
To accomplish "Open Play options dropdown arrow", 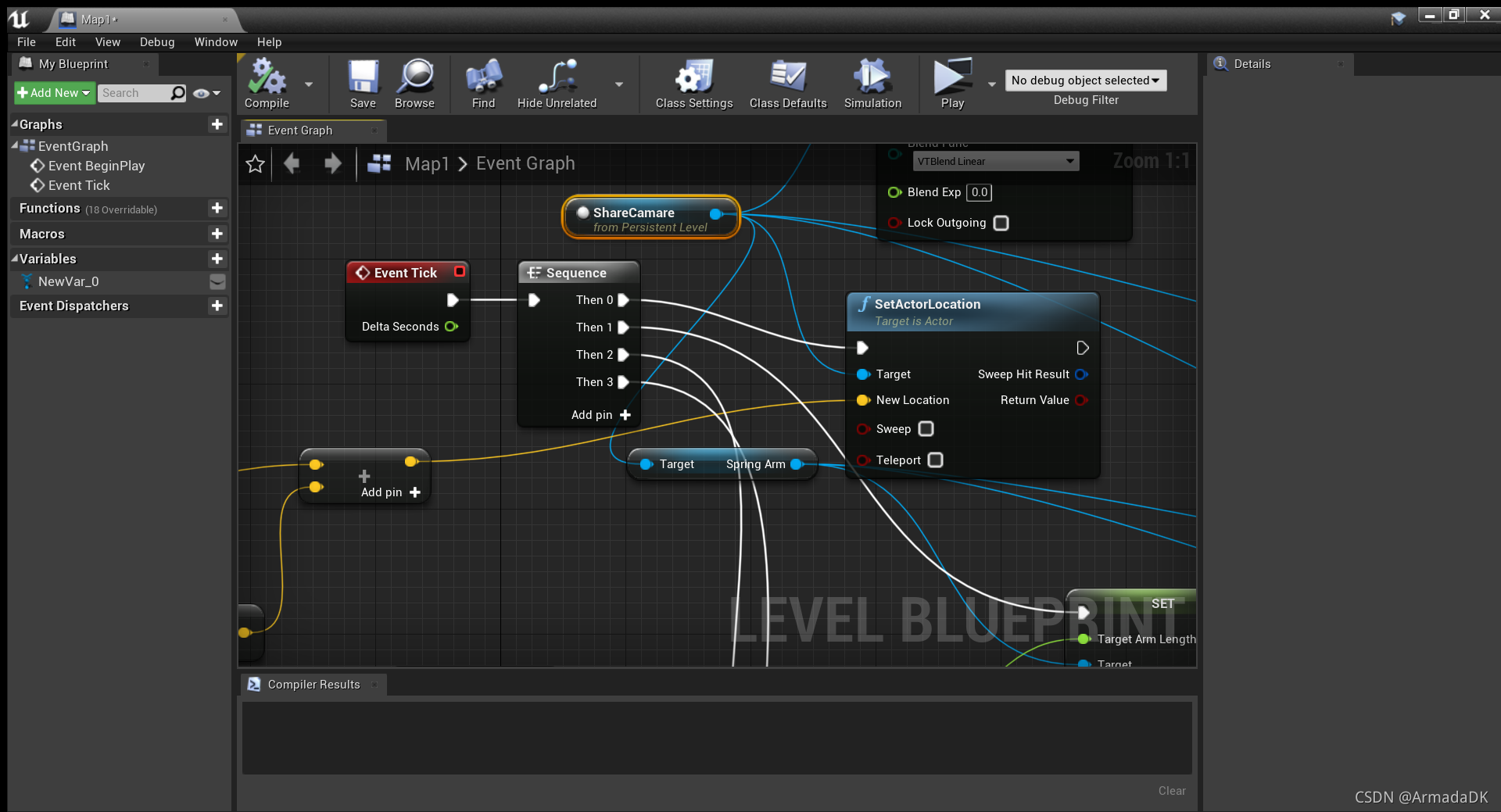I will [991, 84].
